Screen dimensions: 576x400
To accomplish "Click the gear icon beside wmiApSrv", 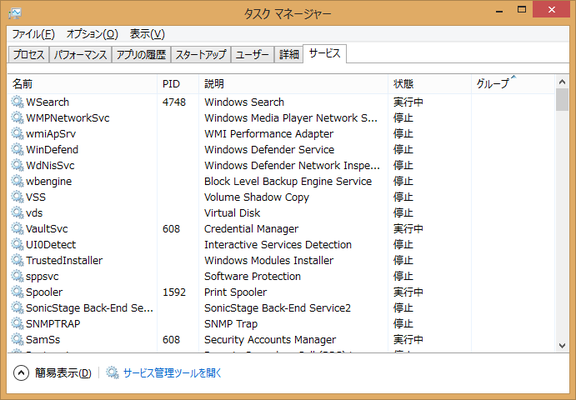I will 17,133.
